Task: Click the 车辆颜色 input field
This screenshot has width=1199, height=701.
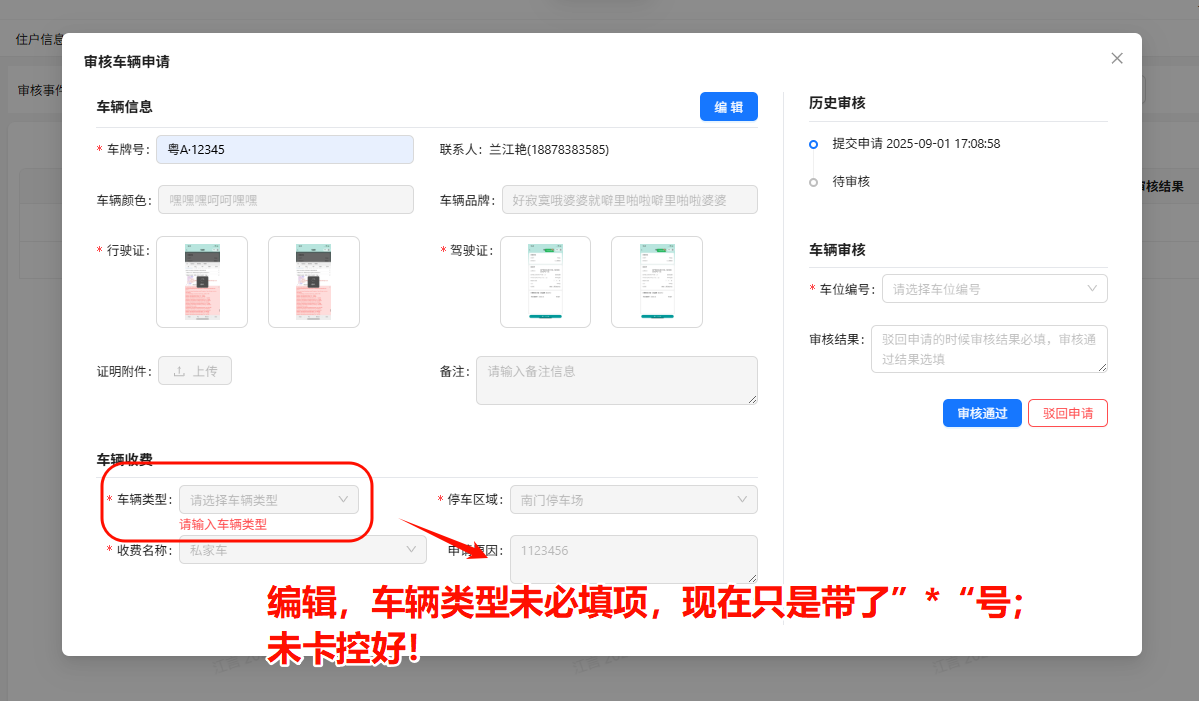Action: pyautogui.click(x=285, y=200)
